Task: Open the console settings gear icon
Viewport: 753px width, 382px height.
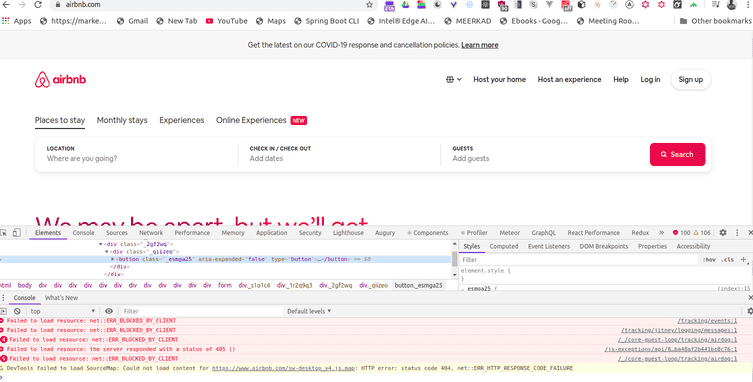Action: point(750,311)
